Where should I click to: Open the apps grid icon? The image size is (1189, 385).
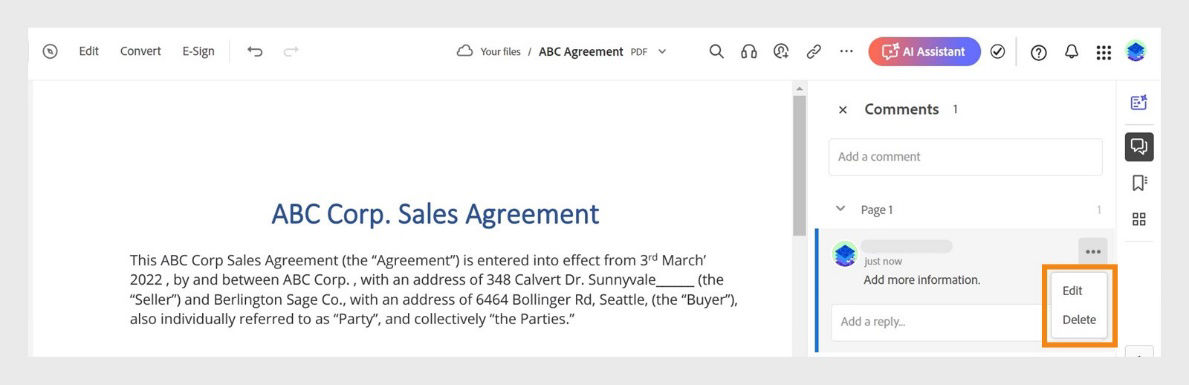[x=1103, y=52]
